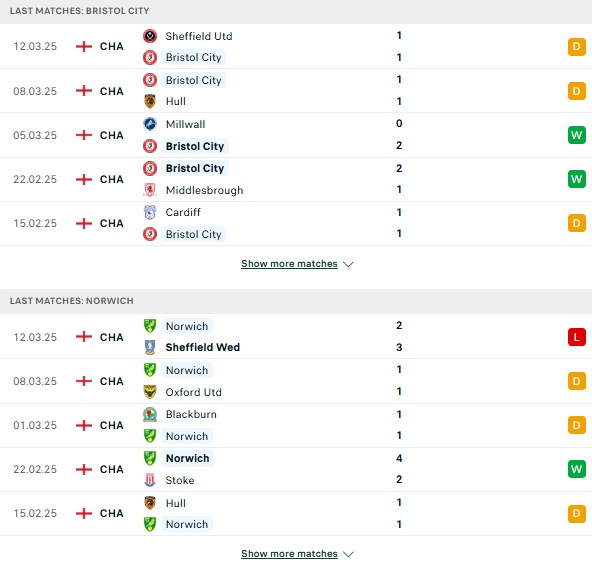Click the Millwall club crest icon

[150, 124]
